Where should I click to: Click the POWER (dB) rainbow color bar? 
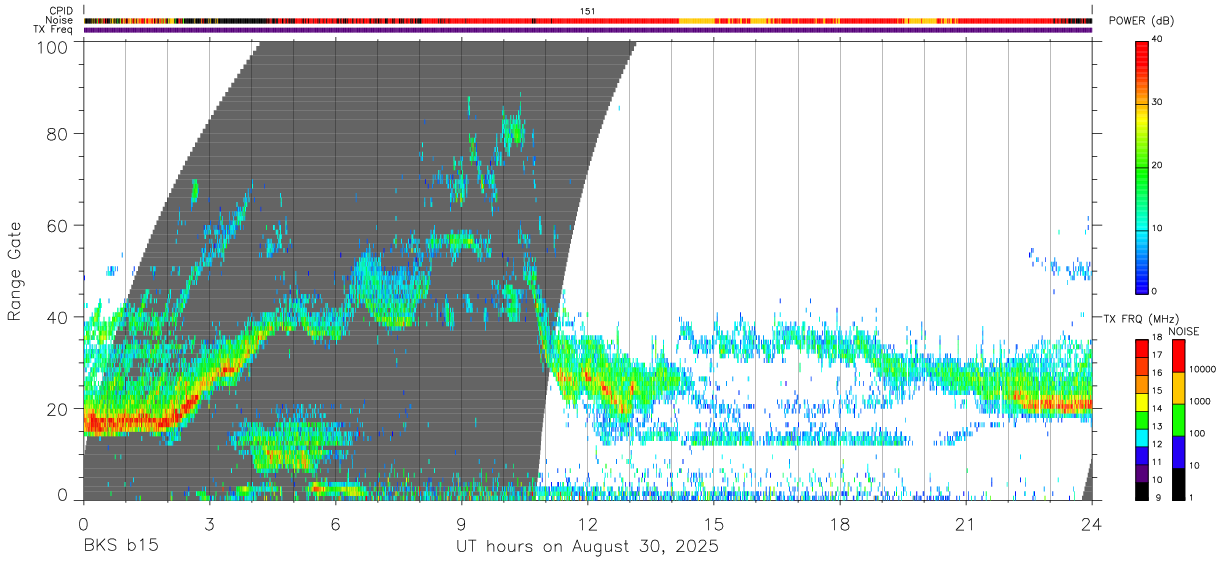1141,166
